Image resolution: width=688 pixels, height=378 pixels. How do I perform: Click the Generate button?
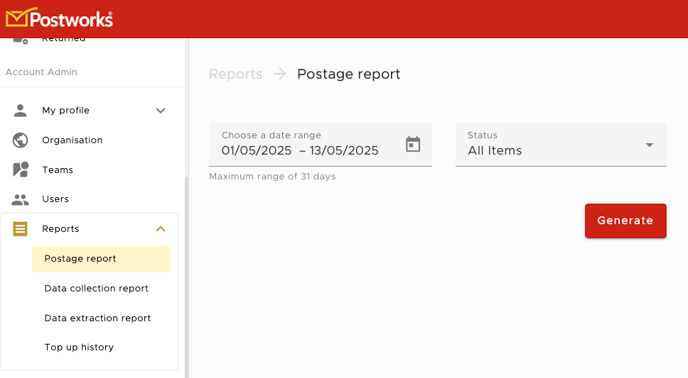(x=625, y=220)
